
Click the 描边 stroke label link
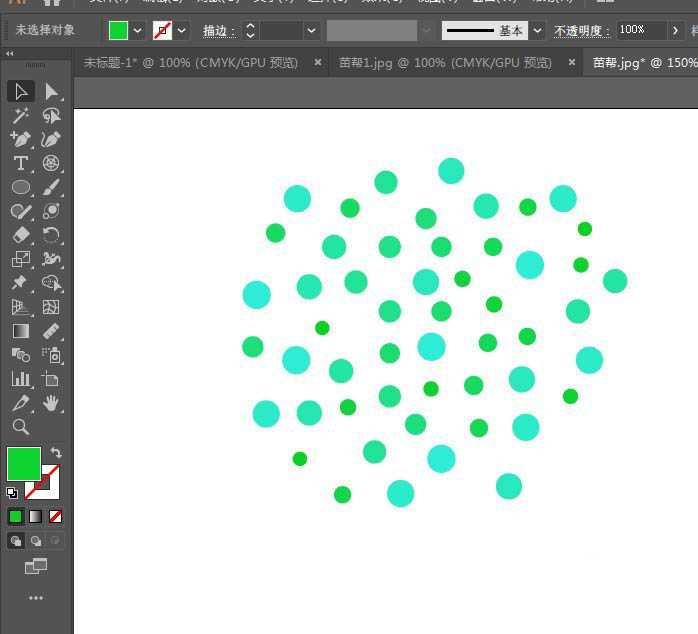(218, 31)
